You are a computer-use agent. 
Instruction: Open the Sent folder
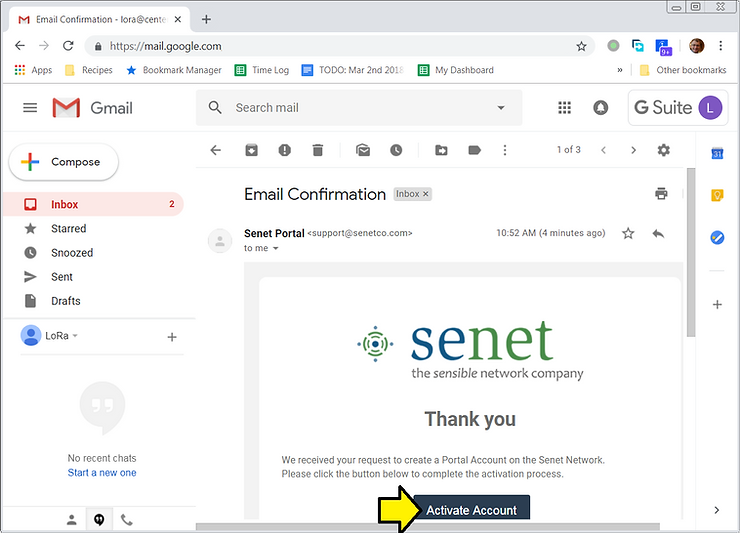point(62,277)
